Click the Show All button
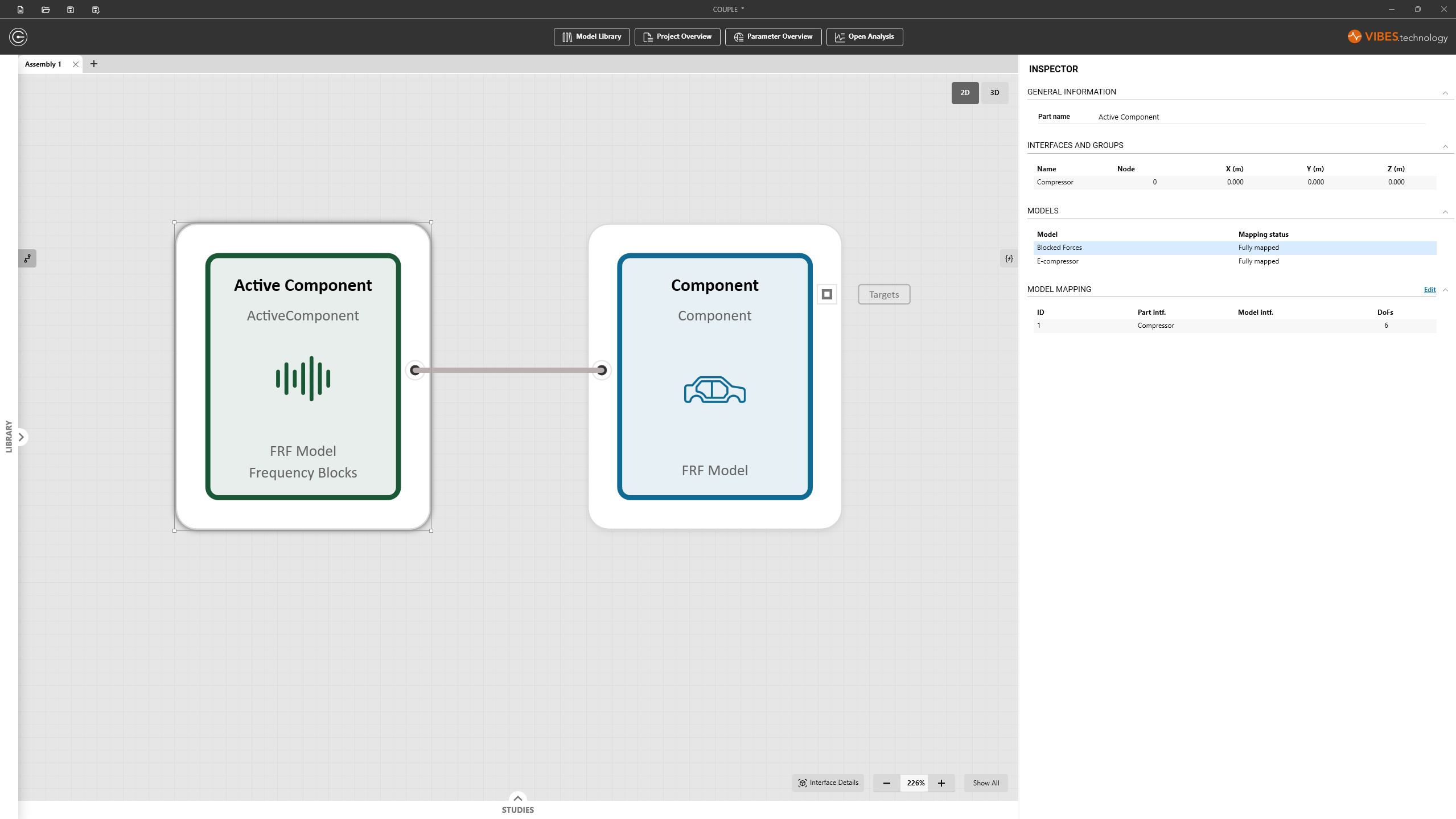This screenshot has height=819, width=1456. click(986, 783)
